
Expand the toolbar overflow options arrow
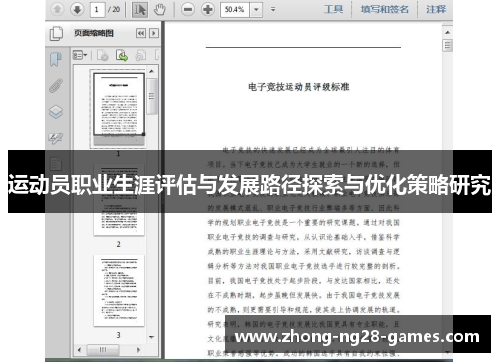click(x=273, y=9)
